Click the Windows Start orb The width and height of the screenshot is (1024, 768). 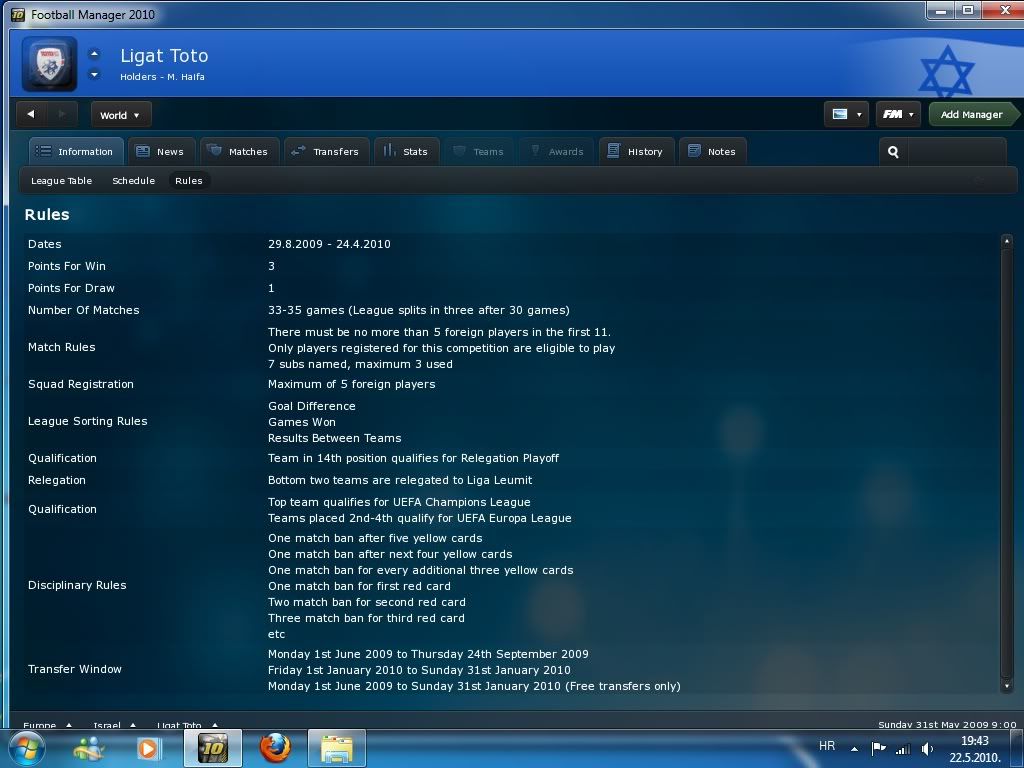[x=27, y=747]
